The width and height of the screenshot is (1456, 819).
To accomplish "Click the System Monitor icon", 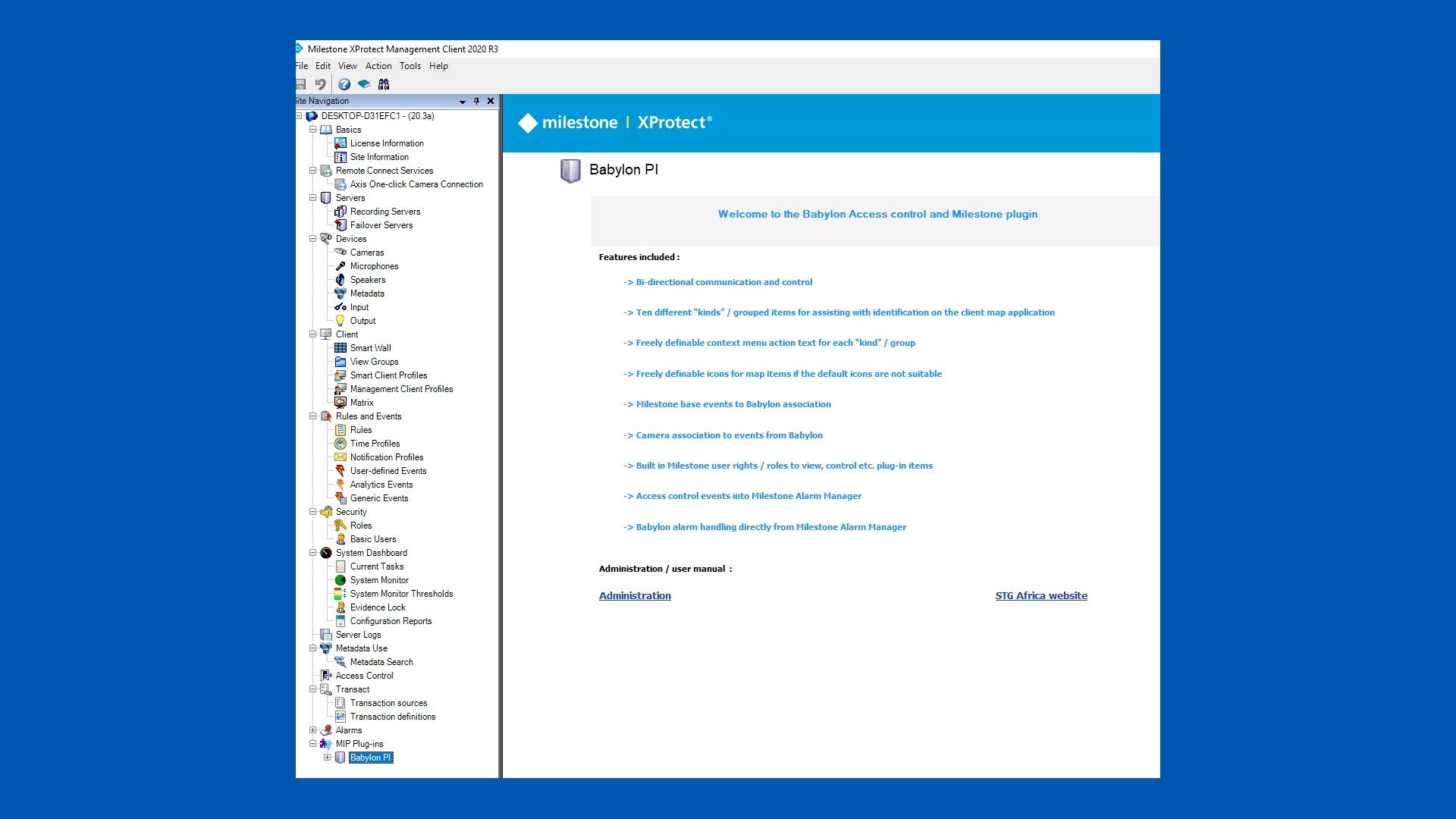I will pyautogui.click(x=340, y=580).
